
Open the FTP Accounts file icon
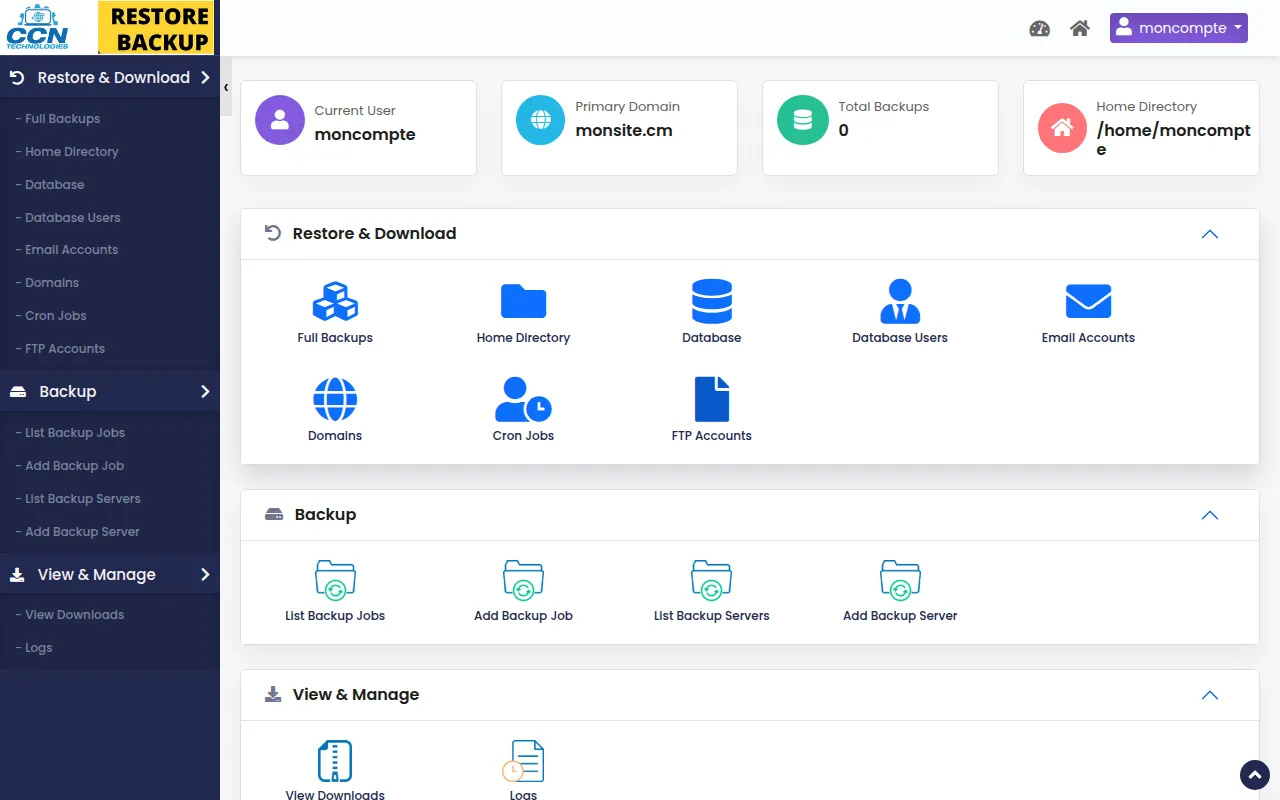coord(712,399)
